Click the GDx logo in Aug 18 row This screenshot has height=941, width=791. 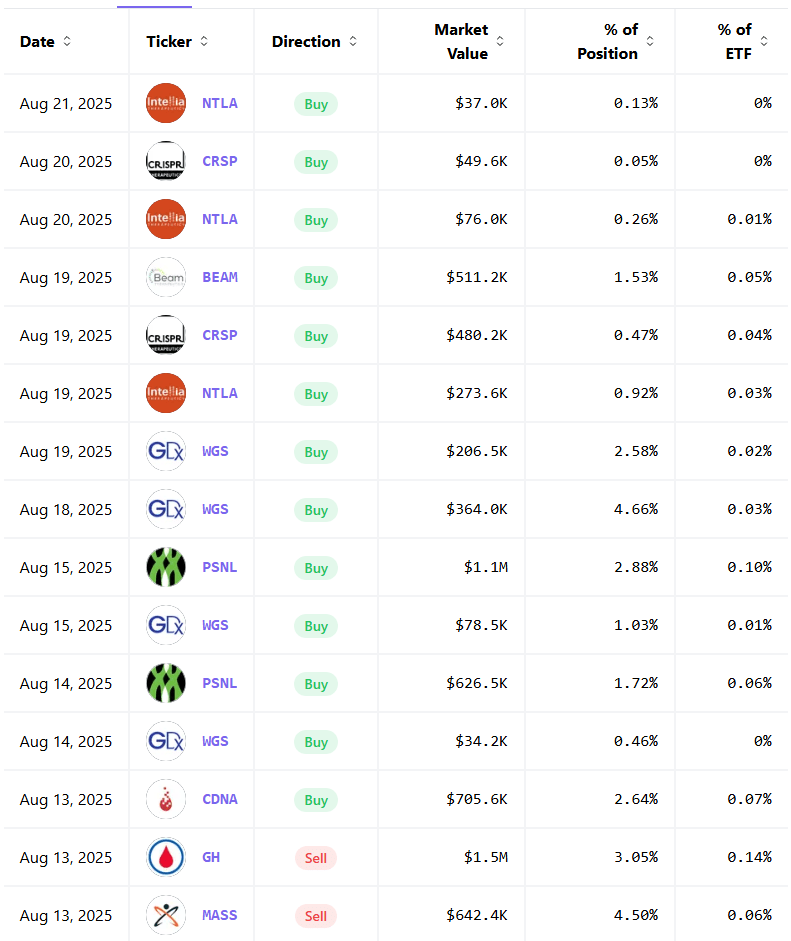click(x=166, y=509)
